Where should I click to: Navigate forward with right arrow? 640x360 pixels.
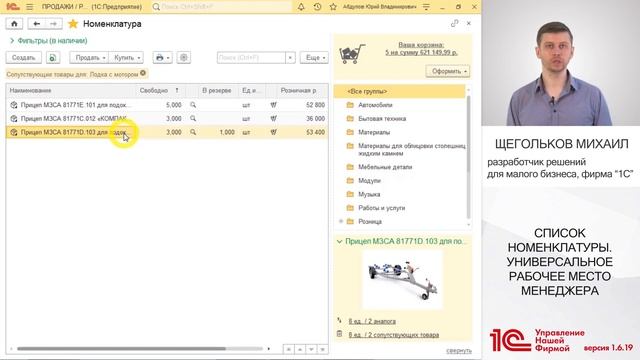click(x=53, y=24)
